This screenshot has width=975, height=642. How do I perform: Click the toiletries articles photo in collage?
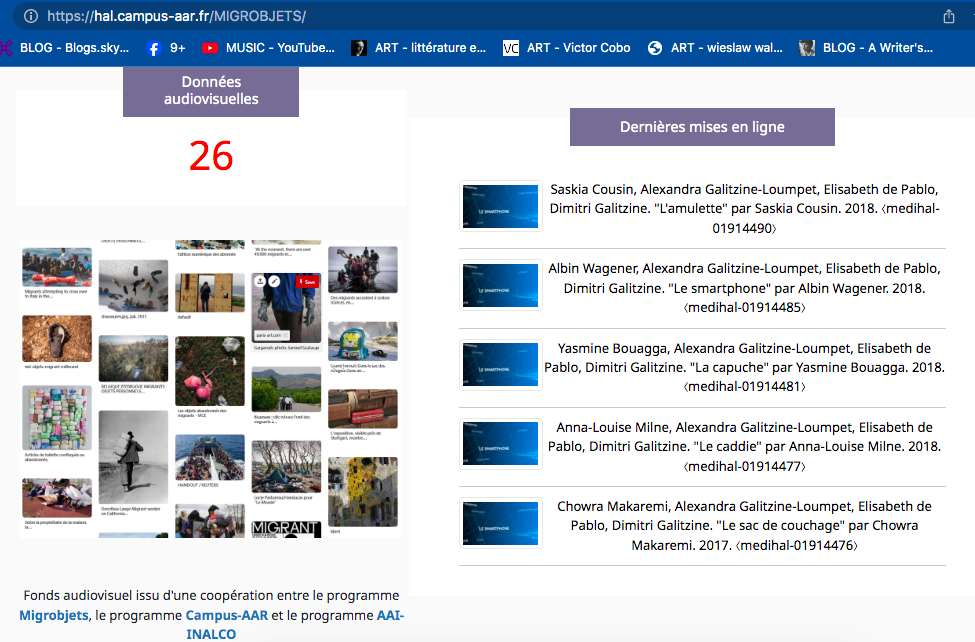pyautogui.click(x=57, y=417)
